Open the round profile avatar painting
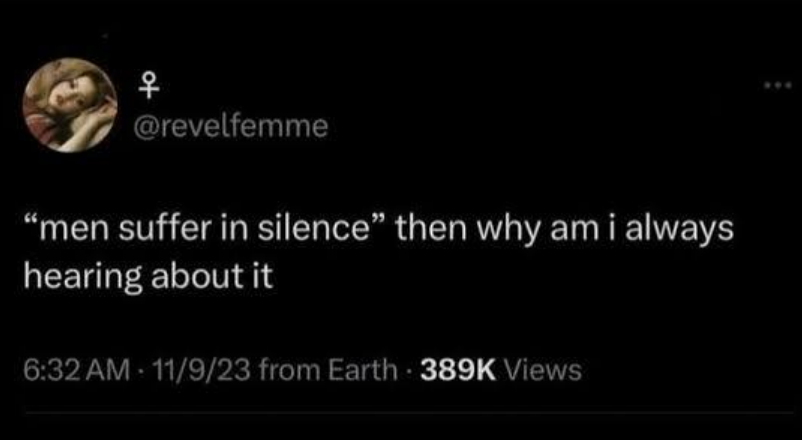The width and height of the screenshot is (802, 440). 70,105
